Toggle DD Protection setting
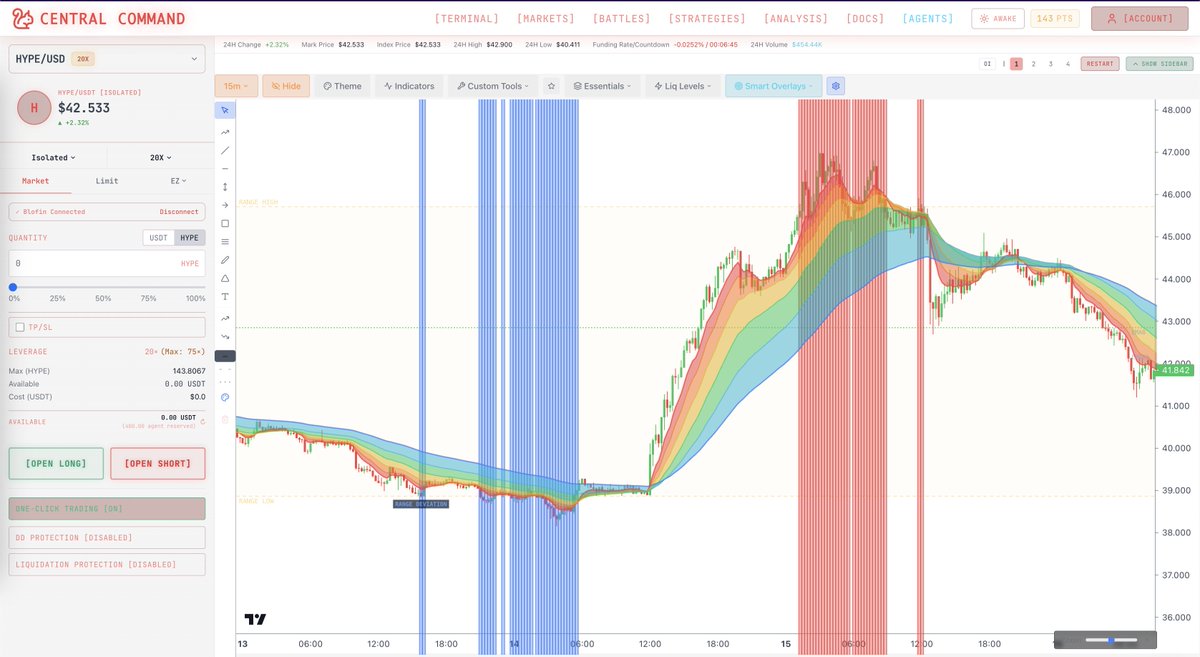This screenshot has height=657, width=1200. [107, 537]
